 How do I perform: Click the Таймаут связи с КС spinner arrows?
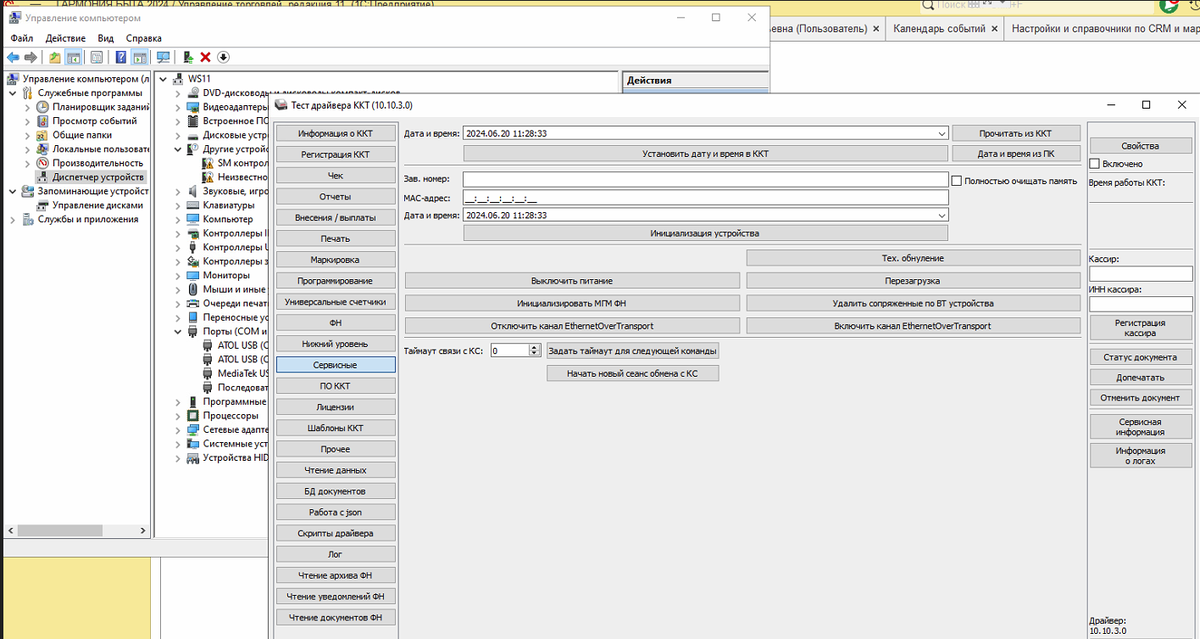(x=535, y=351)
